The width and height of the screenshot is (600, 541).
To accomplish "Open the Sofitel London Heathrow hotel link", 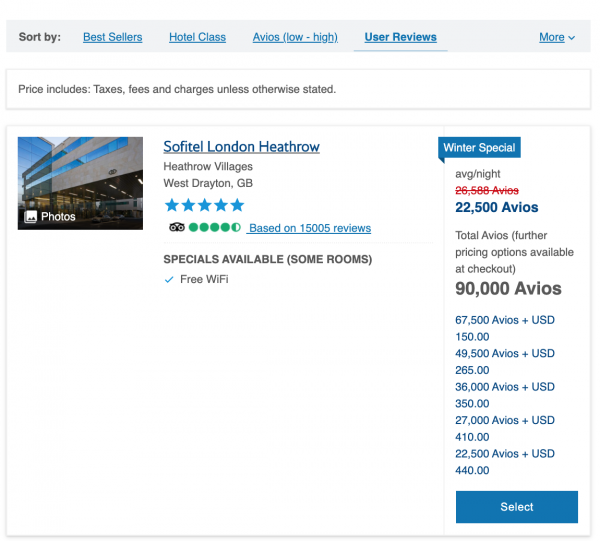I will pyautogui.click(x=241, y=147).
